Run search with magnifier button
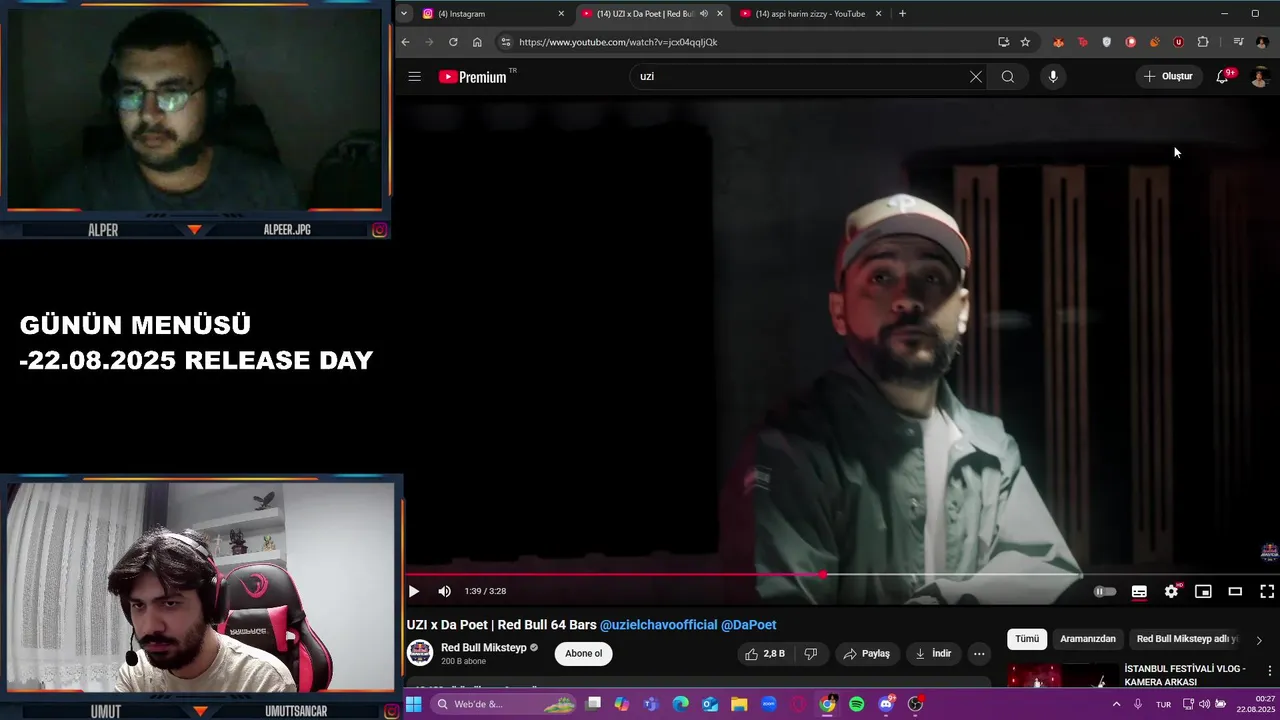1280x720 pixels. click(1008, 76)
